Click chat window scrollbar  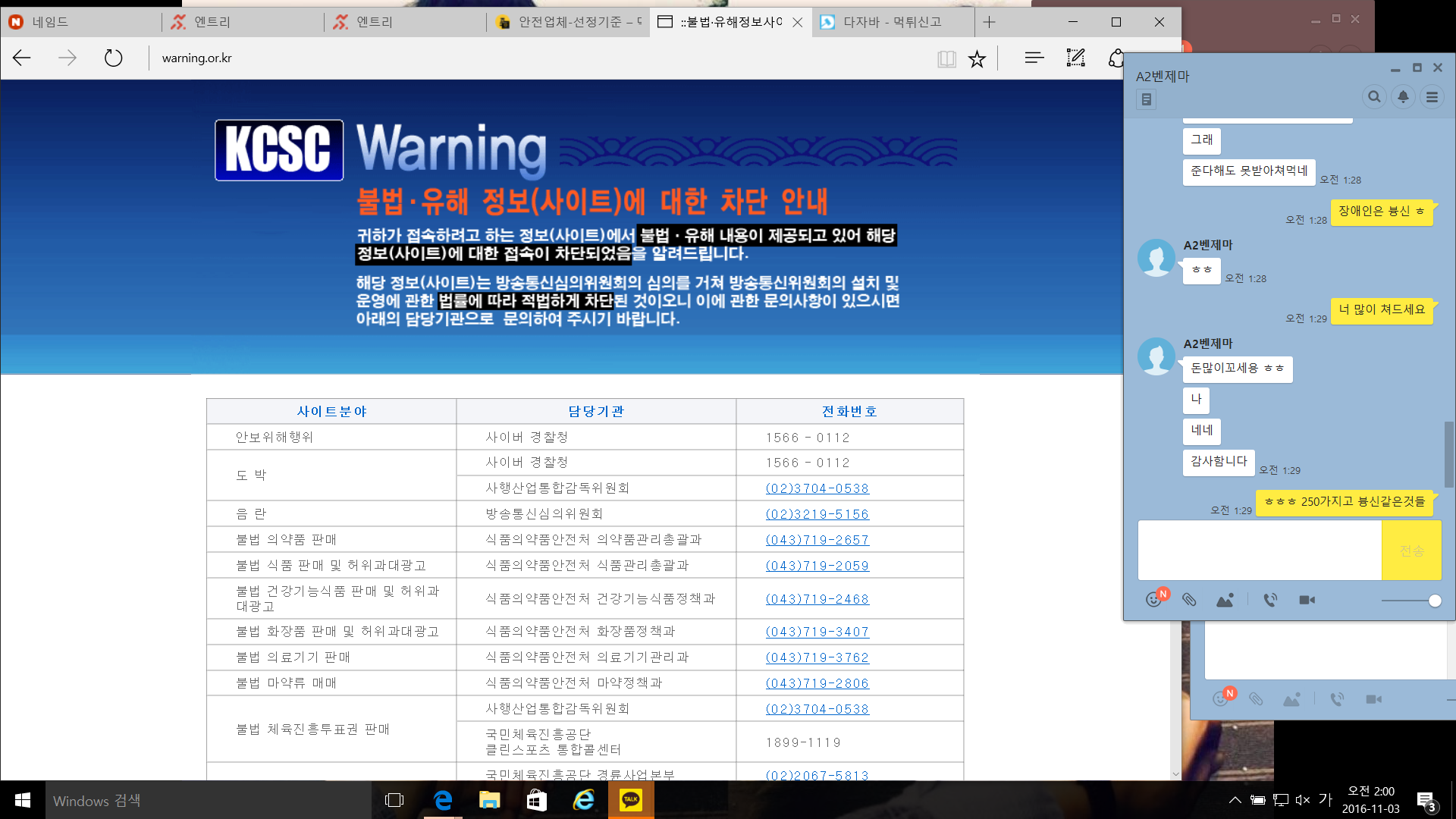coord(1448,453)
